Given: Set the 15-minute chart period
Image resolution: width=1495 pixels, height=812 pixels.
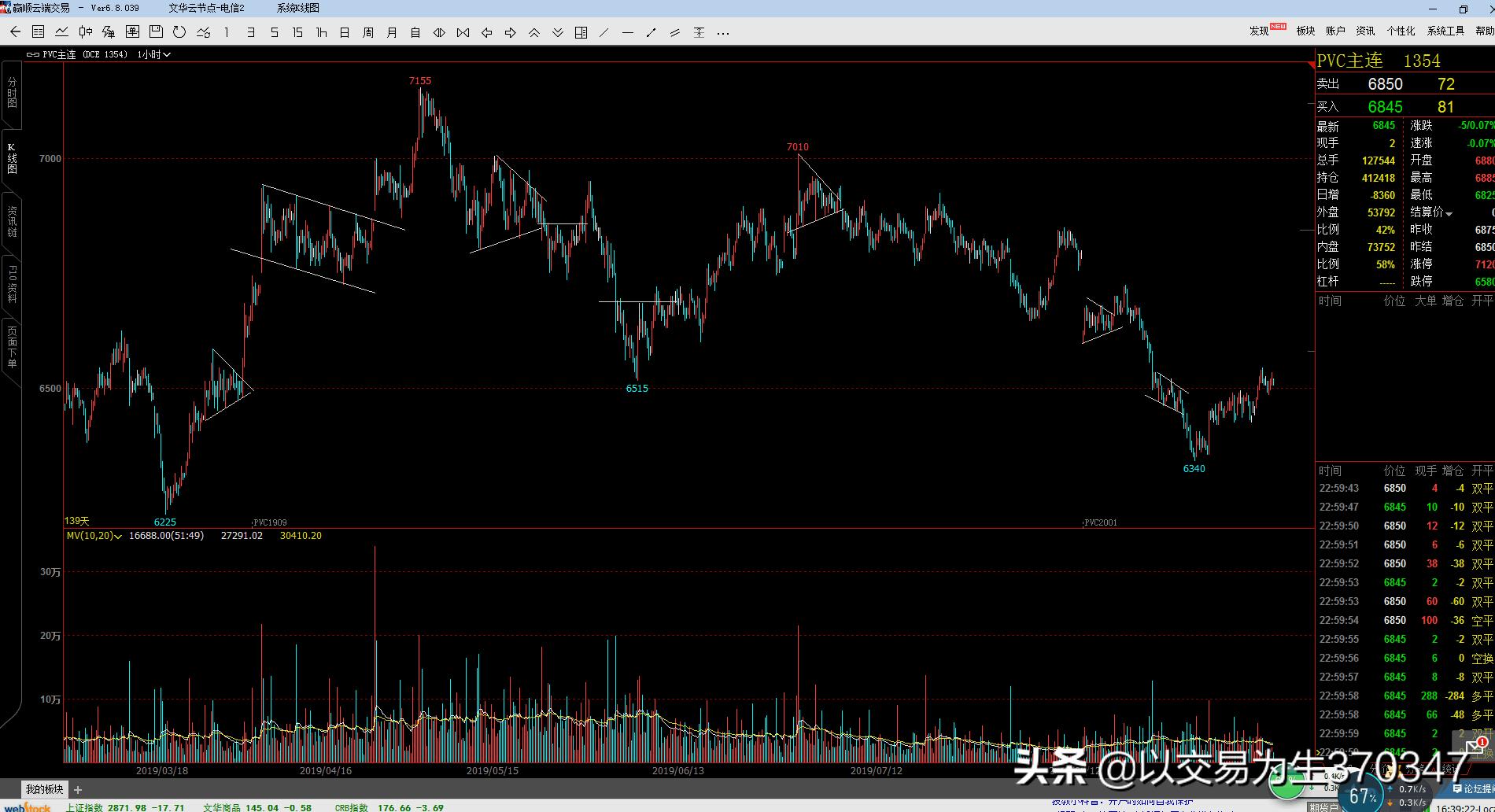Looking at the screenshot, I should tap(297, 32).
